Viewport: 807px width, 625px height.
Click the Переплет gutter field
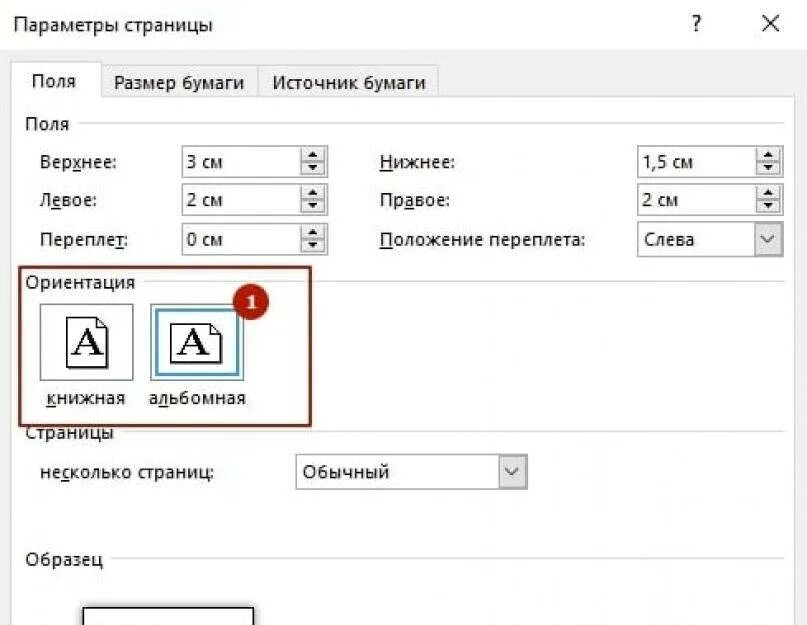[241, 239]
